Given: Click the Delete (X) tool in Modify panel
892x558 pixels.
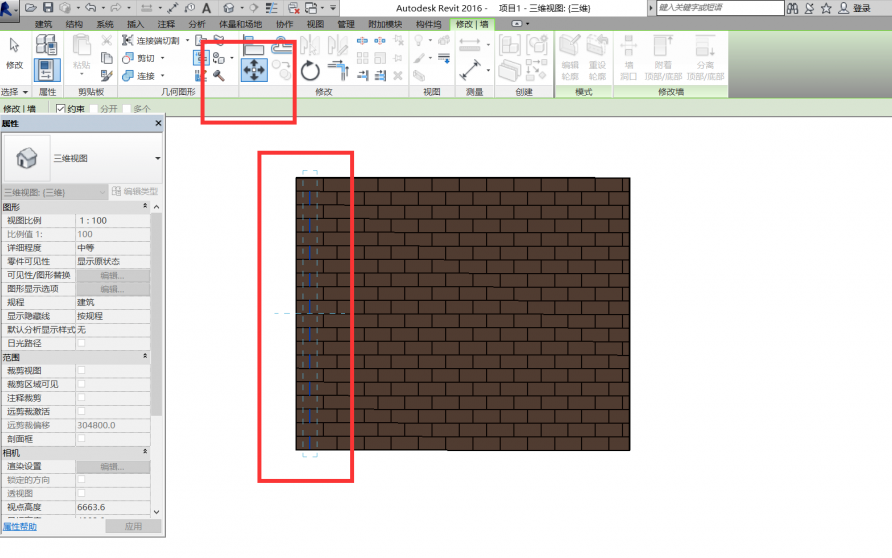Looking at the screenshot, I should [398, 75].
